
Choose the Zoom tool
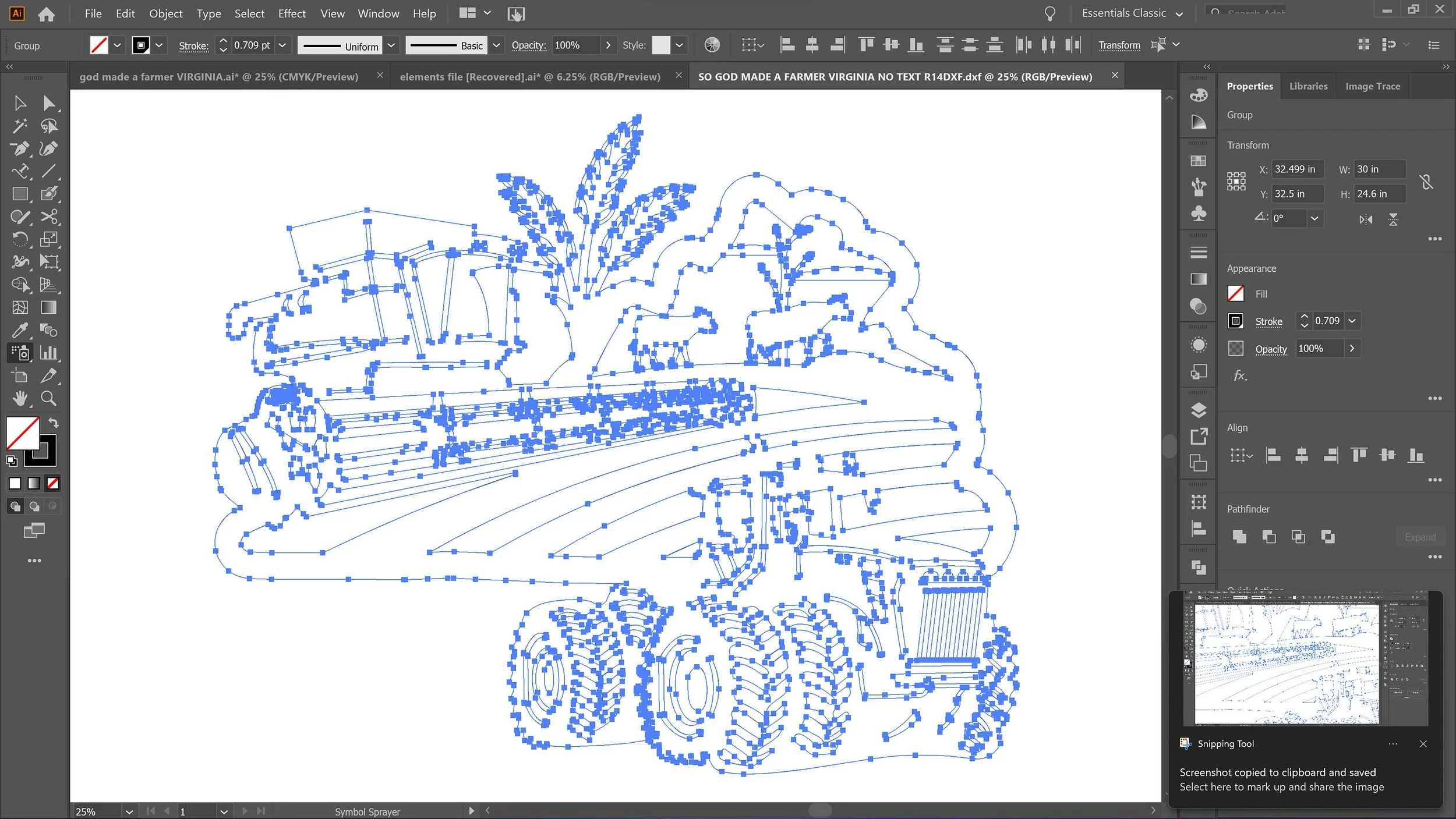(x=49, y=399)
